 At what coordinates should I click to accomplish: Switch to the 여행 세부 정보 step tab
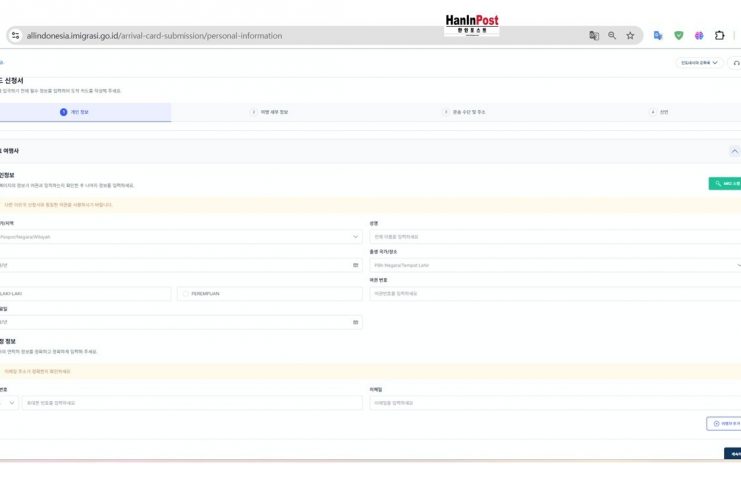268,112
